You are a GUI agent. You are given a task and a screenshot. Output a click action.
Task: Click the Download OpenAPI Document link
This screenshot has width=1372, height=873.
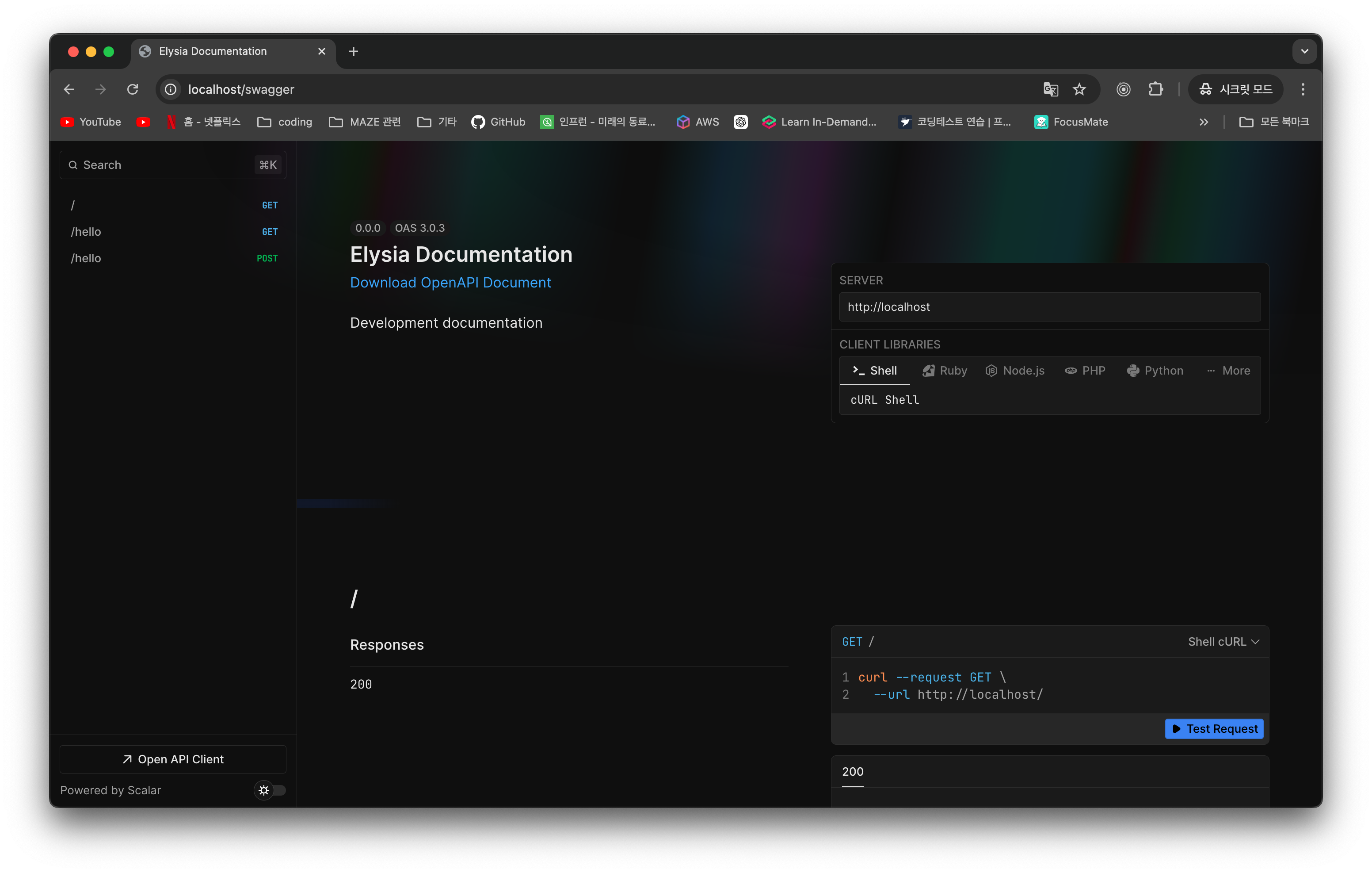pos(450,283)
